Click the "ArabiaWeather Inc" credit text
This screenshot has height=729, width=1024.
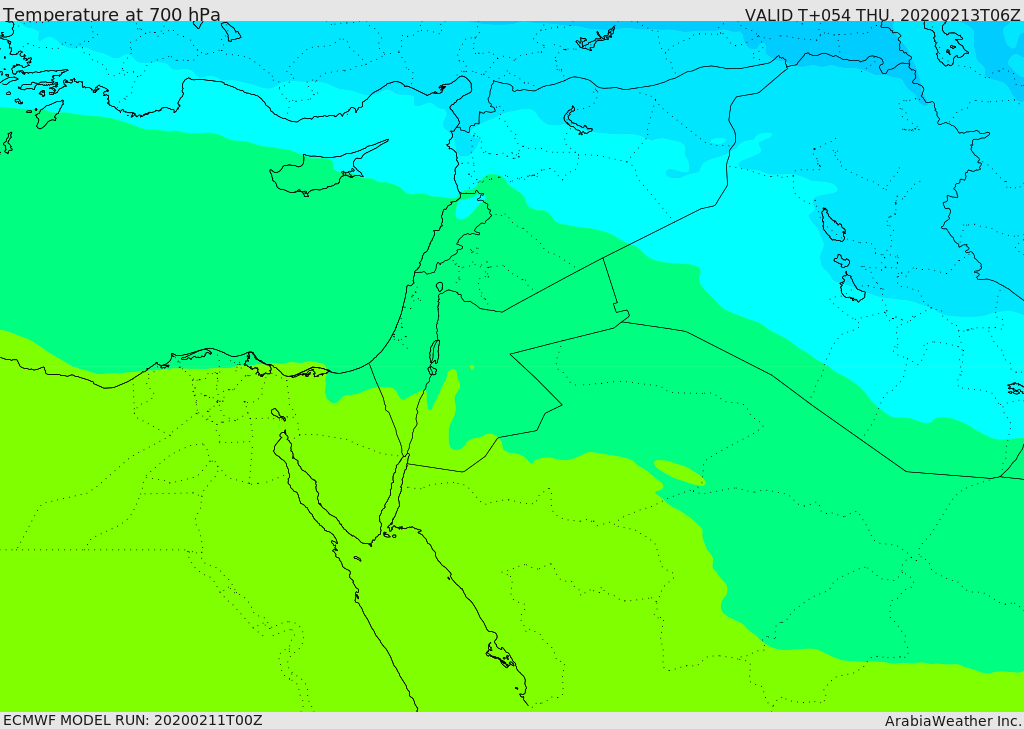pyautogui.click(x=953, y=721)
